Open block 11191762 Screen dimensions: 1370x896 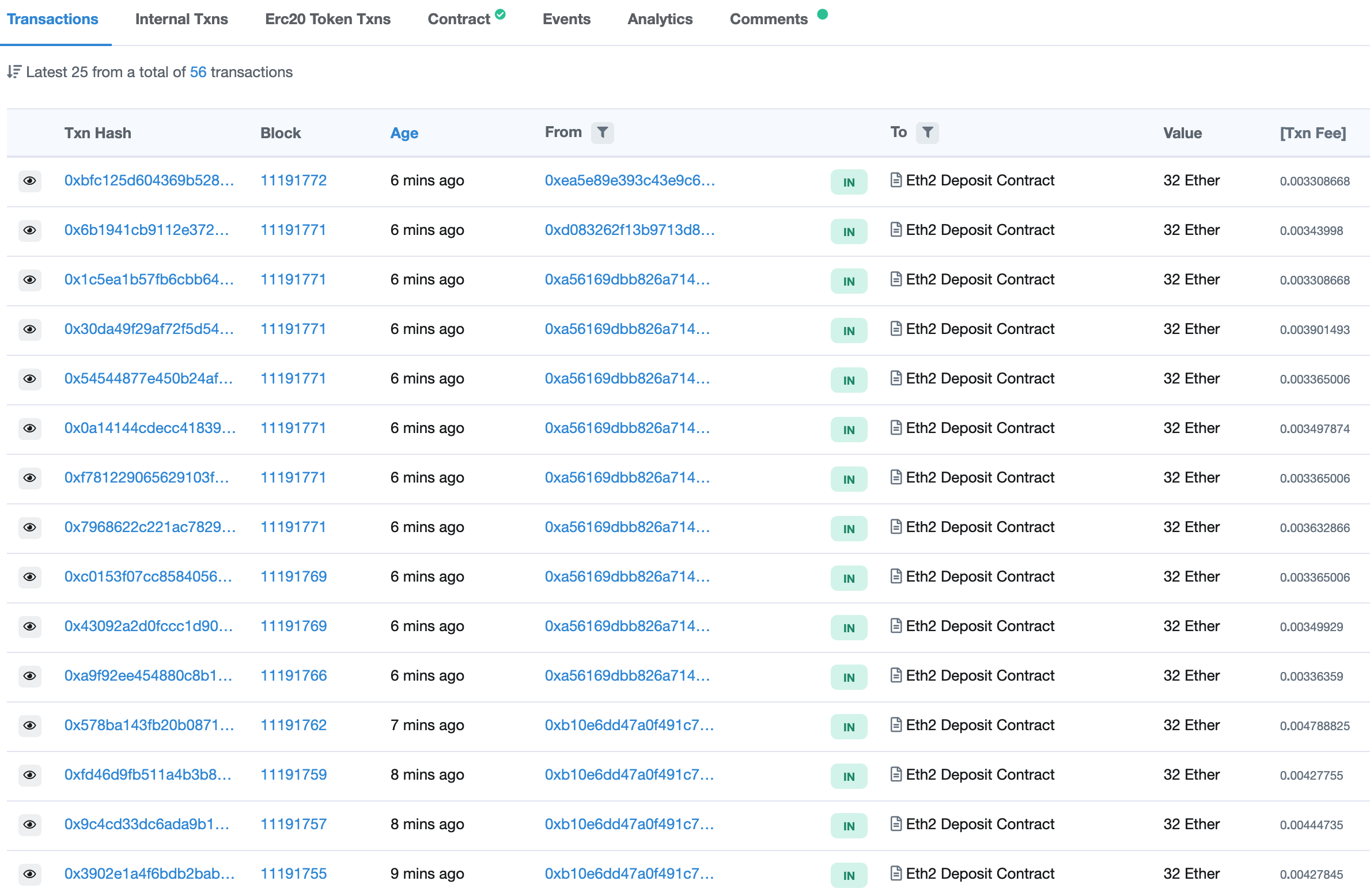[x=293, y=725]
